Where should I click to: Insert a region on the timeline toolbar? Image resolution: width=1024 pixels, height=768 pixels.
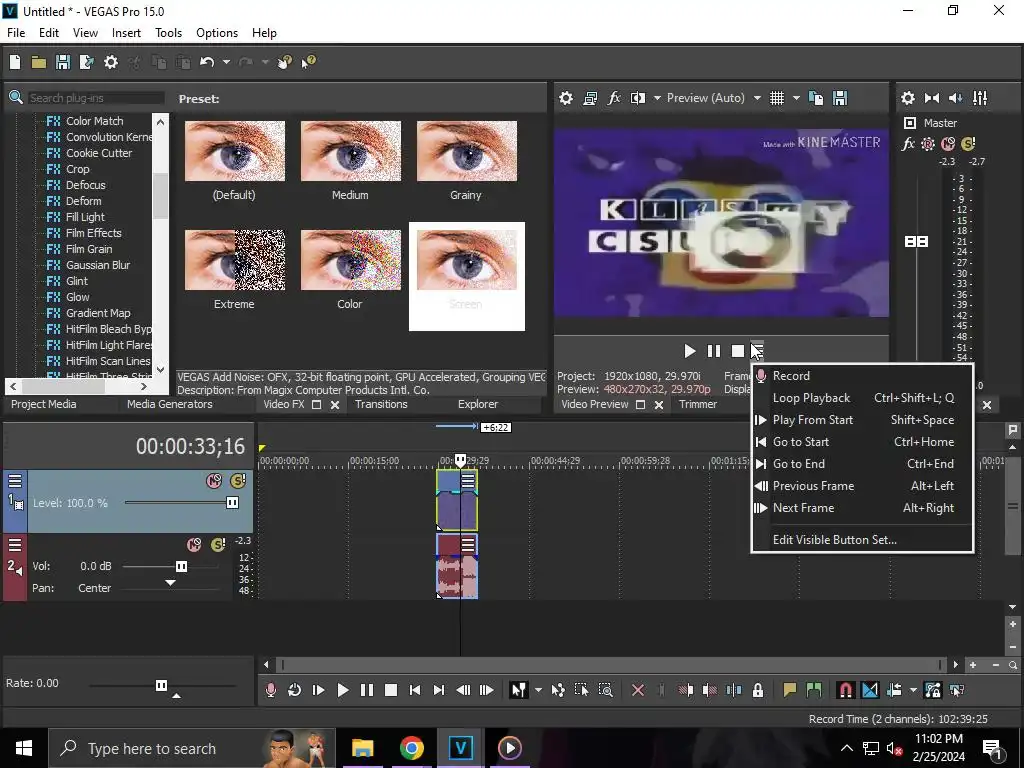click(x=814, y=690)
